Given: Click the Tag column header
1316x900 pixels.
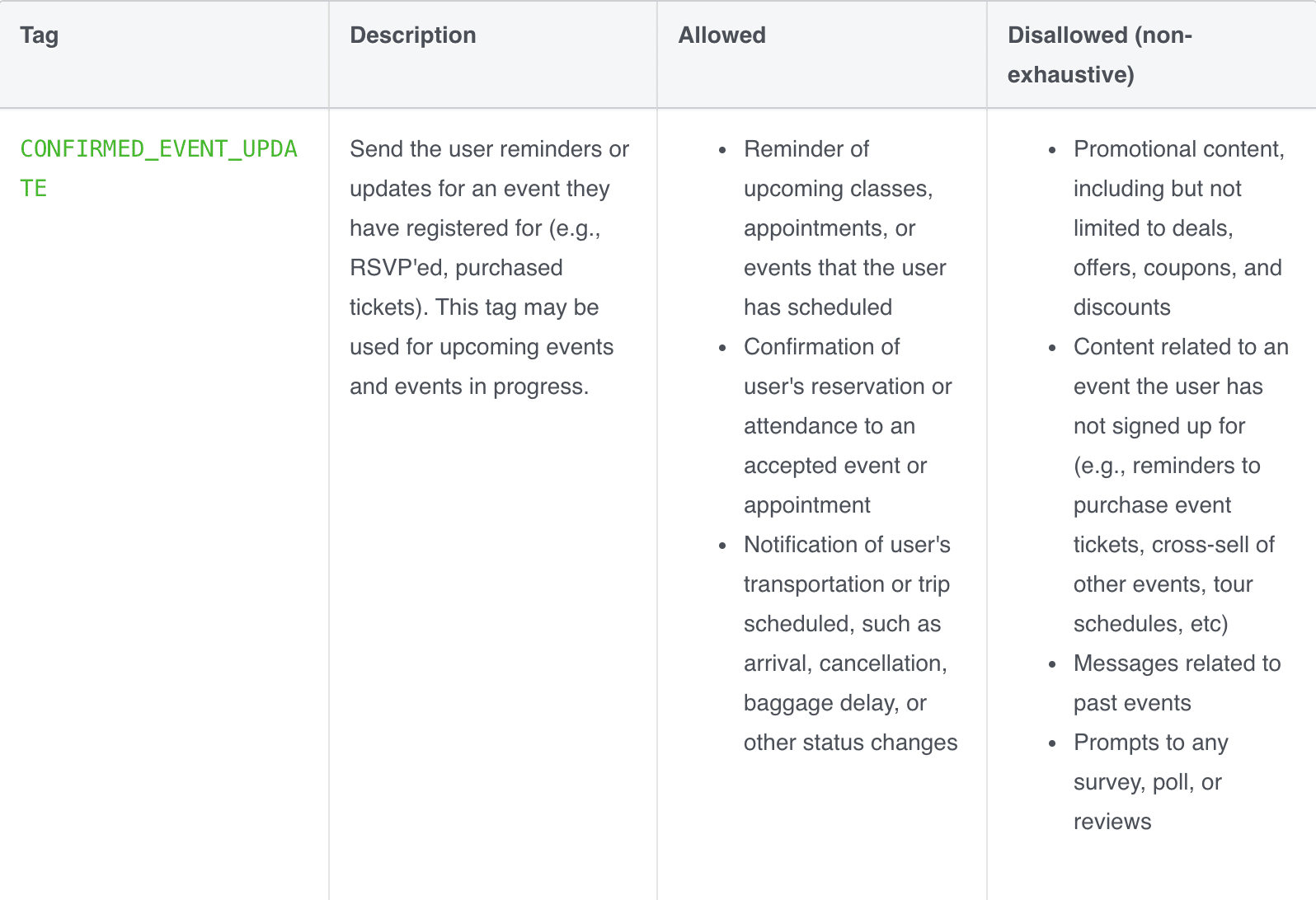Looking at the screenshot, I should click(39, 35).
